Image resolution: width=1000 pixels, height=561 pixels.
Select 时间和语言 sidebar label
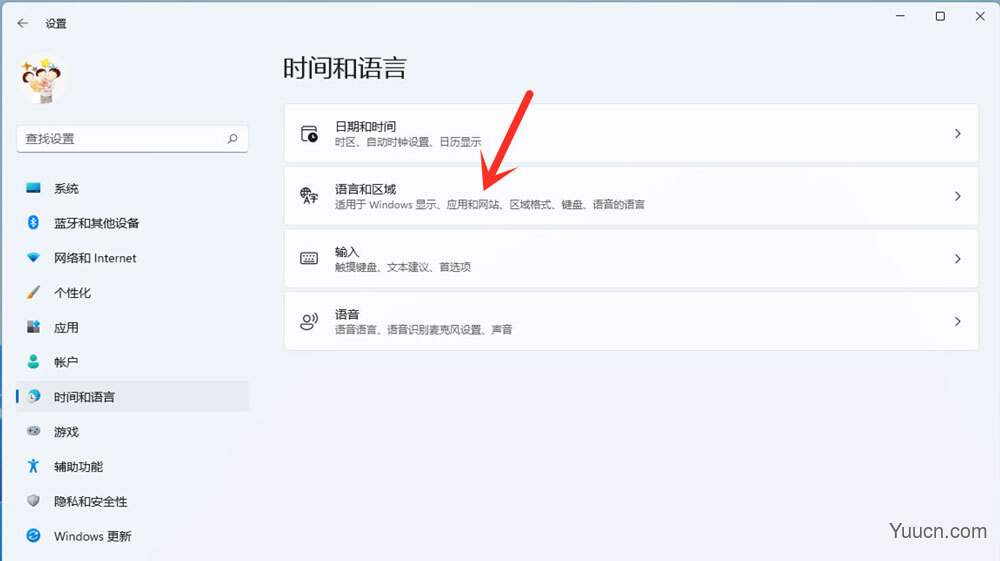tap(84, 397)
